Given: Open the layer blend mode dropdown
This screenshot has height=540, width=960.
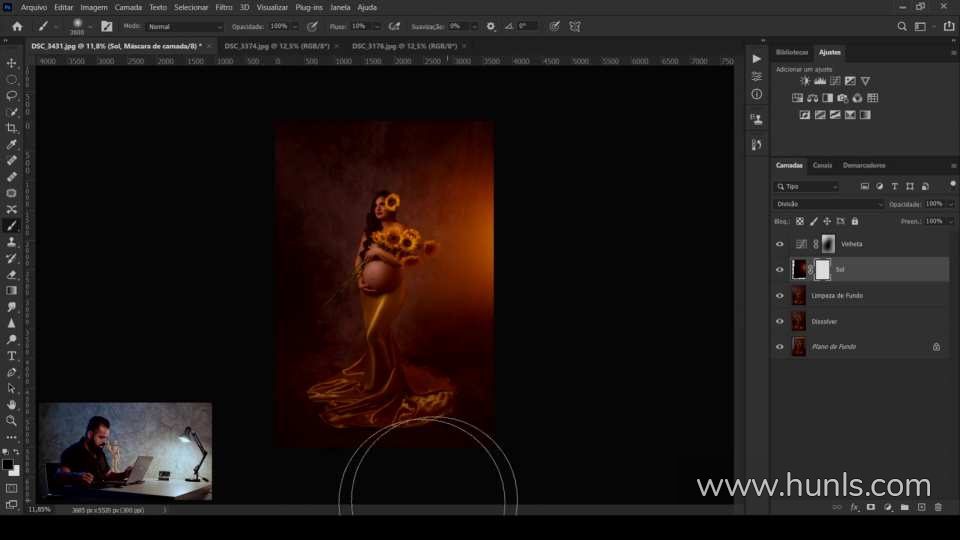Looking at the screenshot, I should click(830, 204).
